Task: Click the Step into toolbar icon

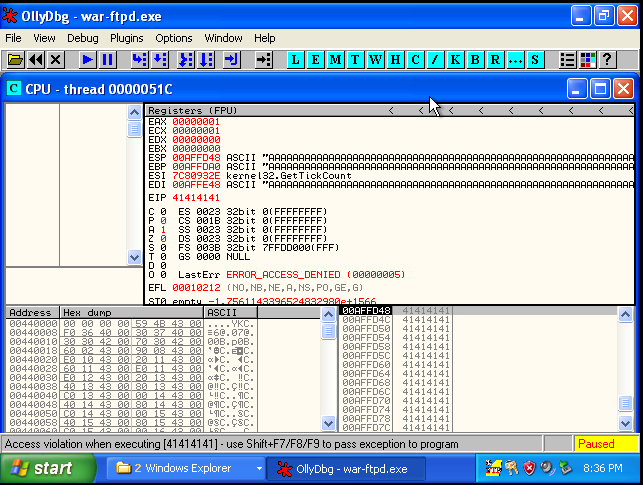Action: click(139, 60)
